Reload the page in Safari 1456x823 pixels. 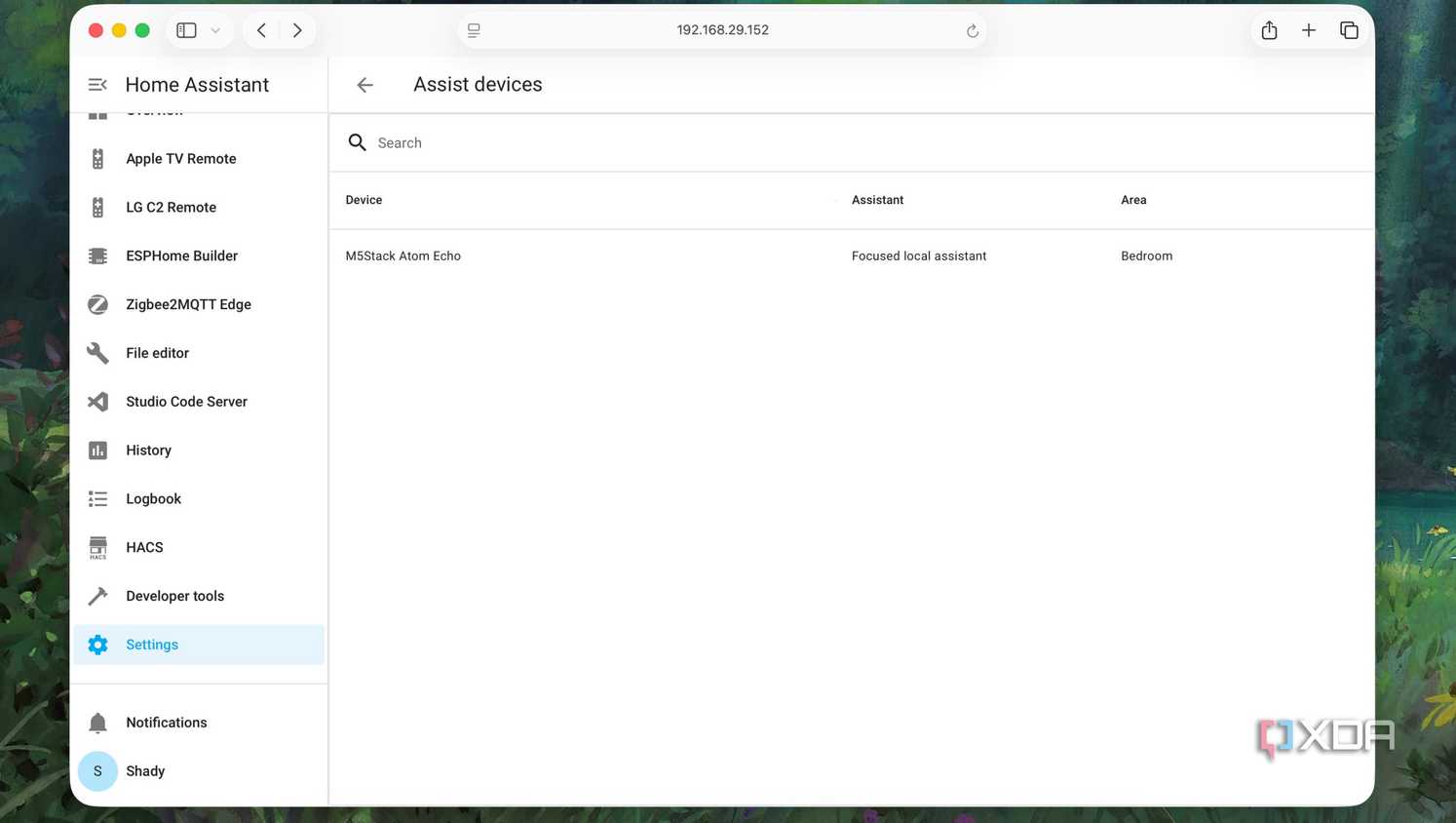(972, 31)
